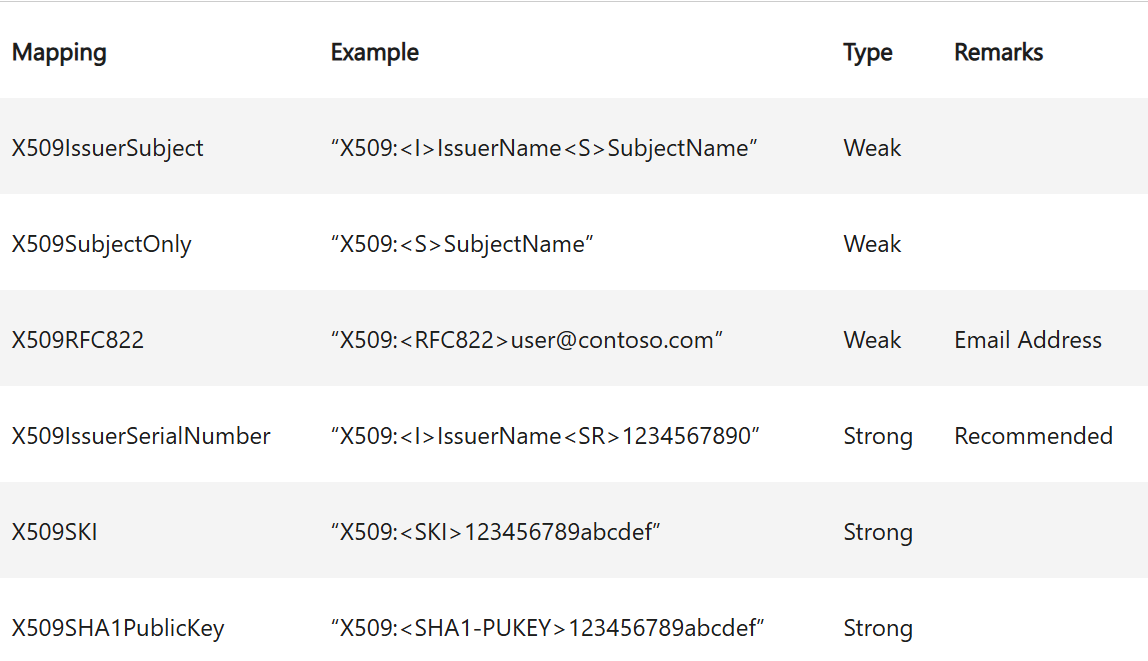Click the Remarks column header
Viewport: 1148px width, 661px height.
click(998, 53)
